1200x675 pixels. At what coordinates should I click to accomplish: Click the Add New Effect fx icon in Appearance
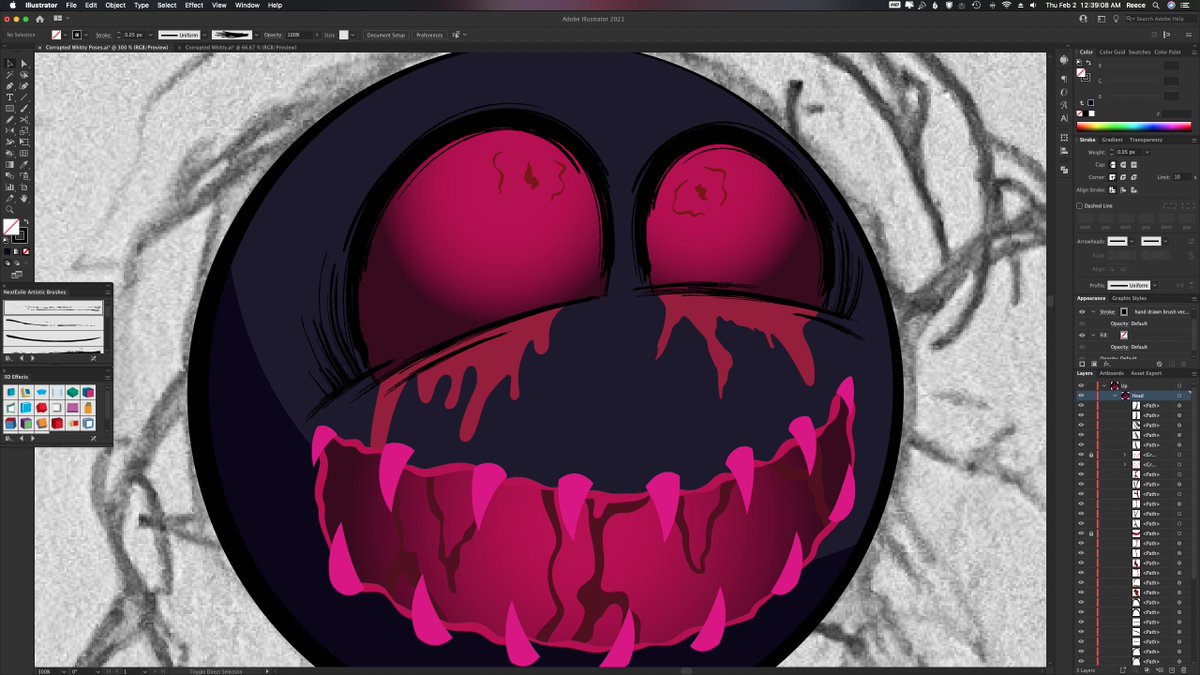(x=1106, y=364)
